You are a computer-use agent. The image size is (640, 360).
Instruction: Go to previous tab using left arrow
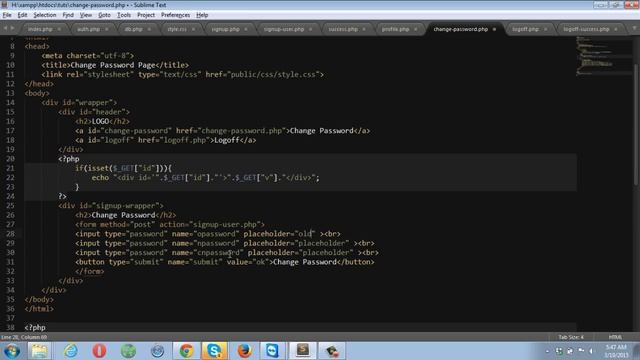(x=6, y=28)
